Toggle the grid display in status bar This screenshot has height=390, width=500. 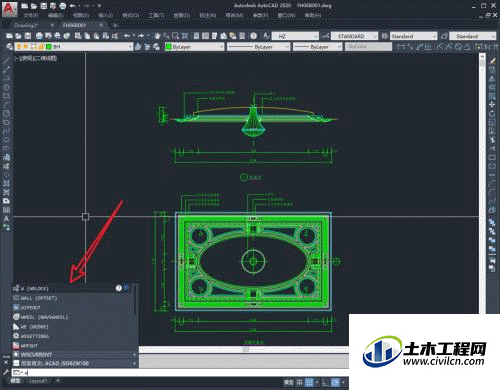click(300, 382)
